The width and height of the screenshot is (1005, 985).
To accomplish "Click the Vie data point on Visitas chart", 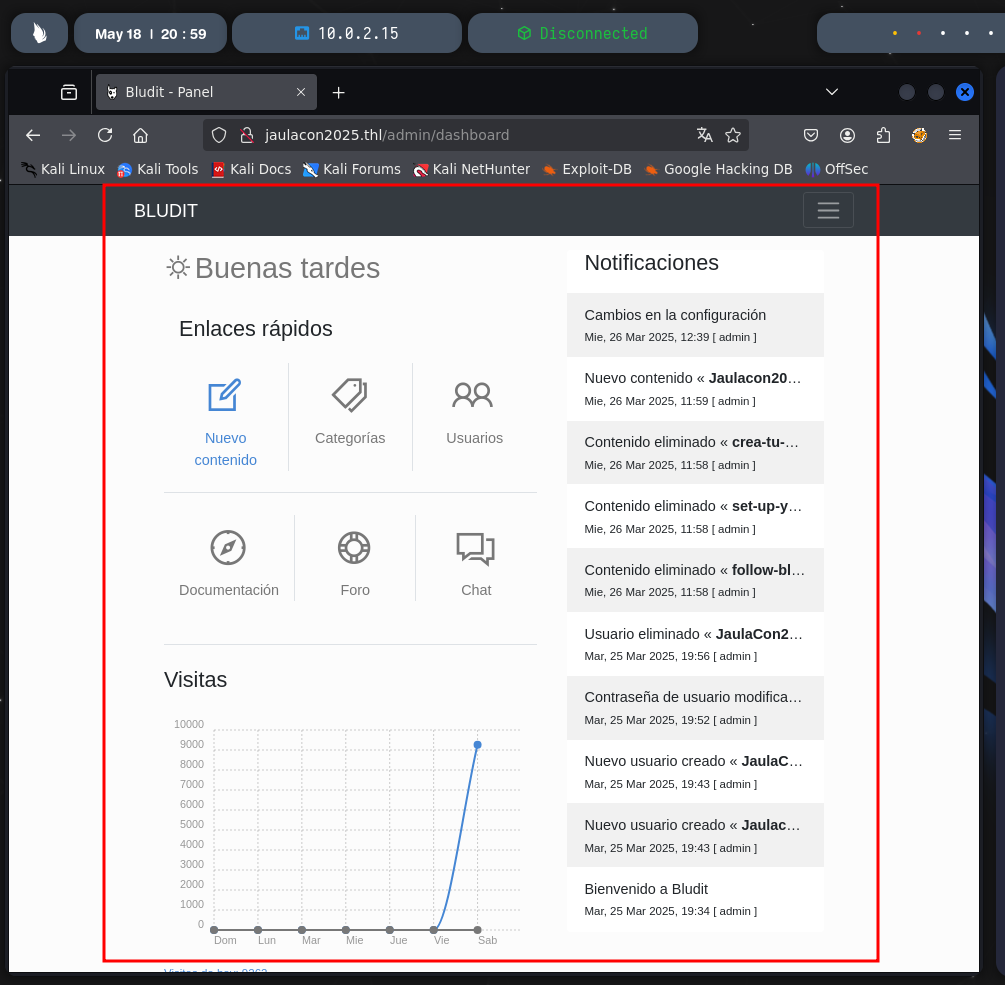I will coord(434,930).
